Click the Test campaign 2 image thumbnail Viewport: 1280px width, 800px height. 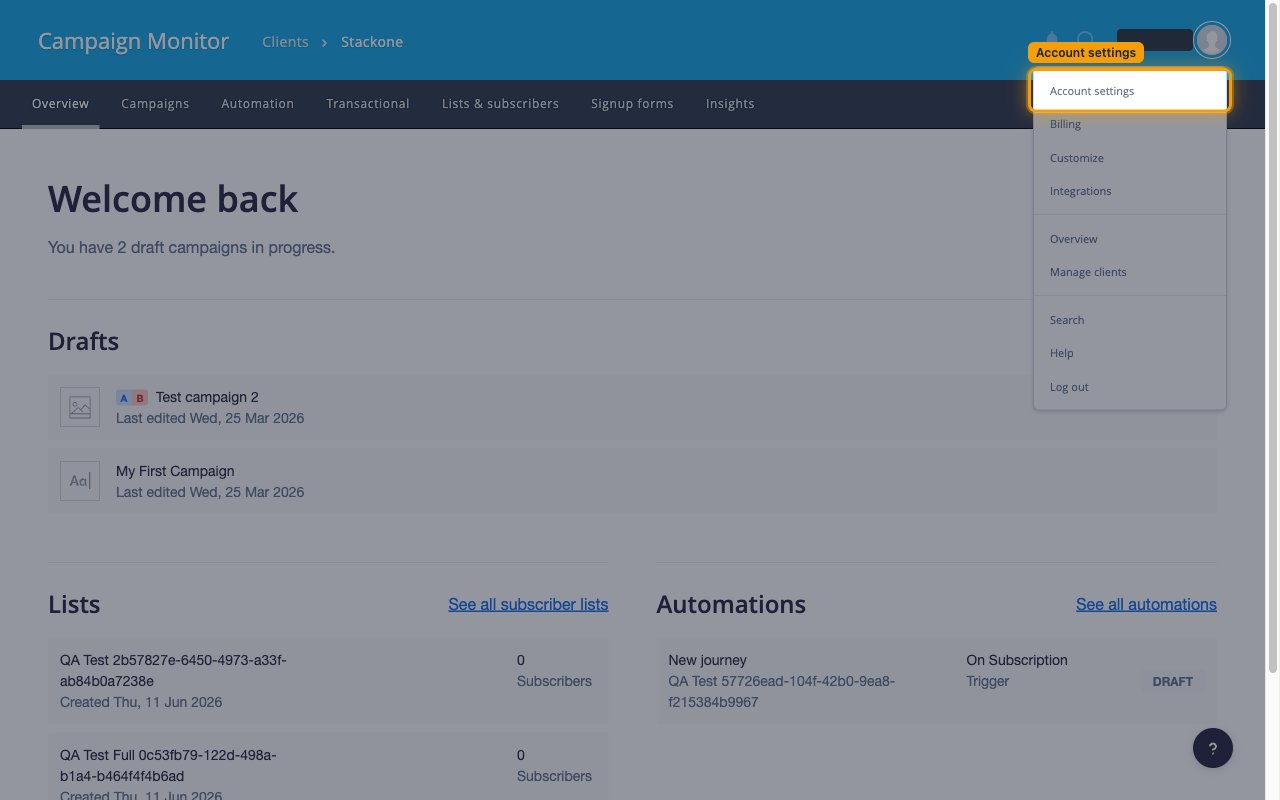pyautogui.click(x=80, y=407)
